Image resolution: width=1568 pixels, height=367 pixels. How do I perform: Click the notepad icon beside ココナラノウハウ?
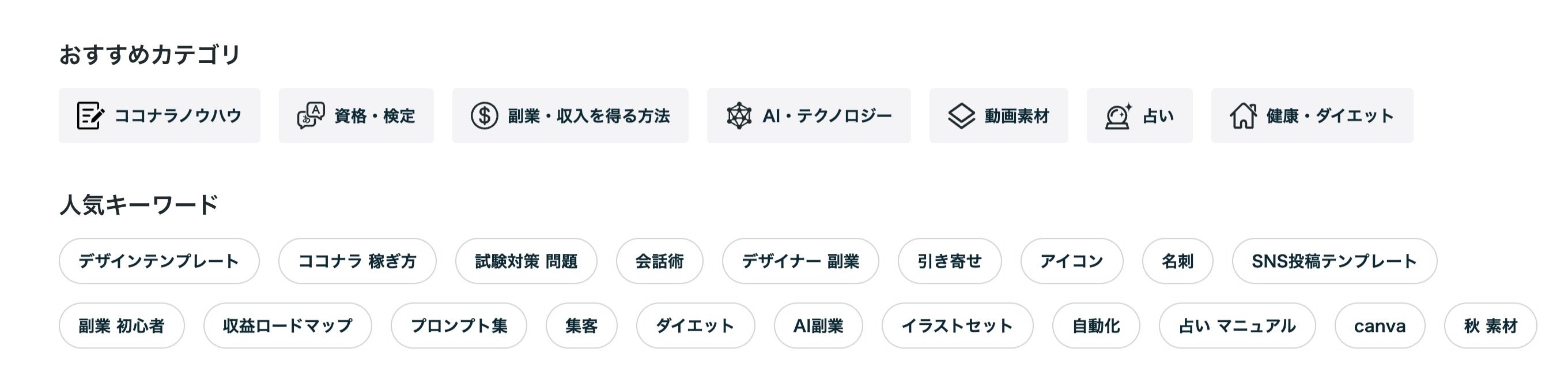(x=90, y=116)
